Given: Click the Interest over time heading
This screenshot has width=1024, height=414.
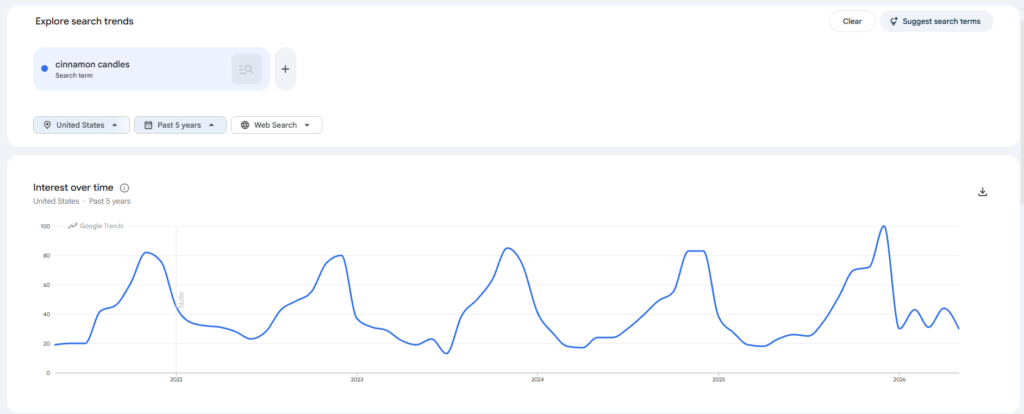Looking at the screenshot, I should (x=73, y=188).
